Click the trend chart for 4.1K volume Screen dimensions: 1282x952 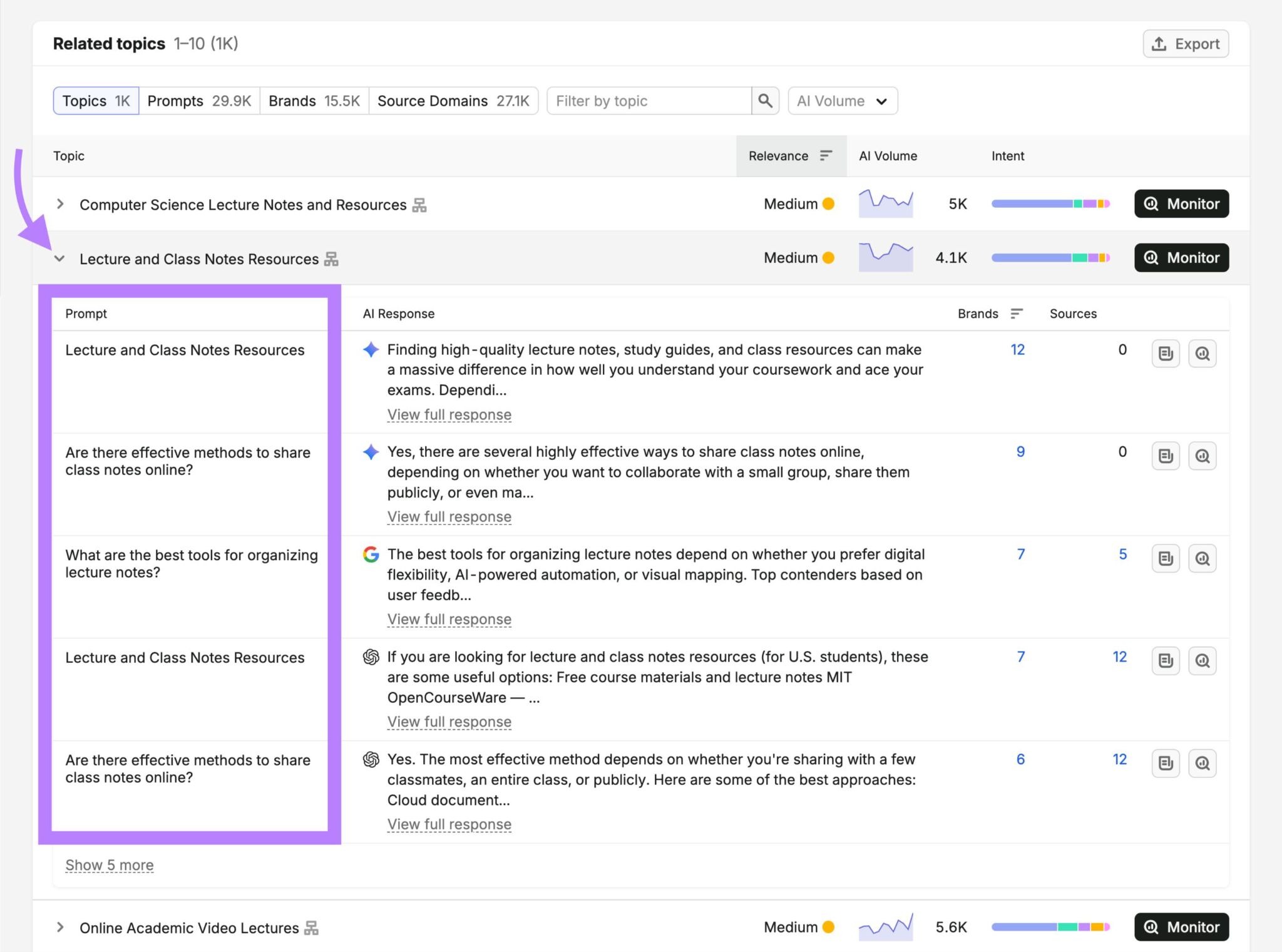[x=886, y=257]
